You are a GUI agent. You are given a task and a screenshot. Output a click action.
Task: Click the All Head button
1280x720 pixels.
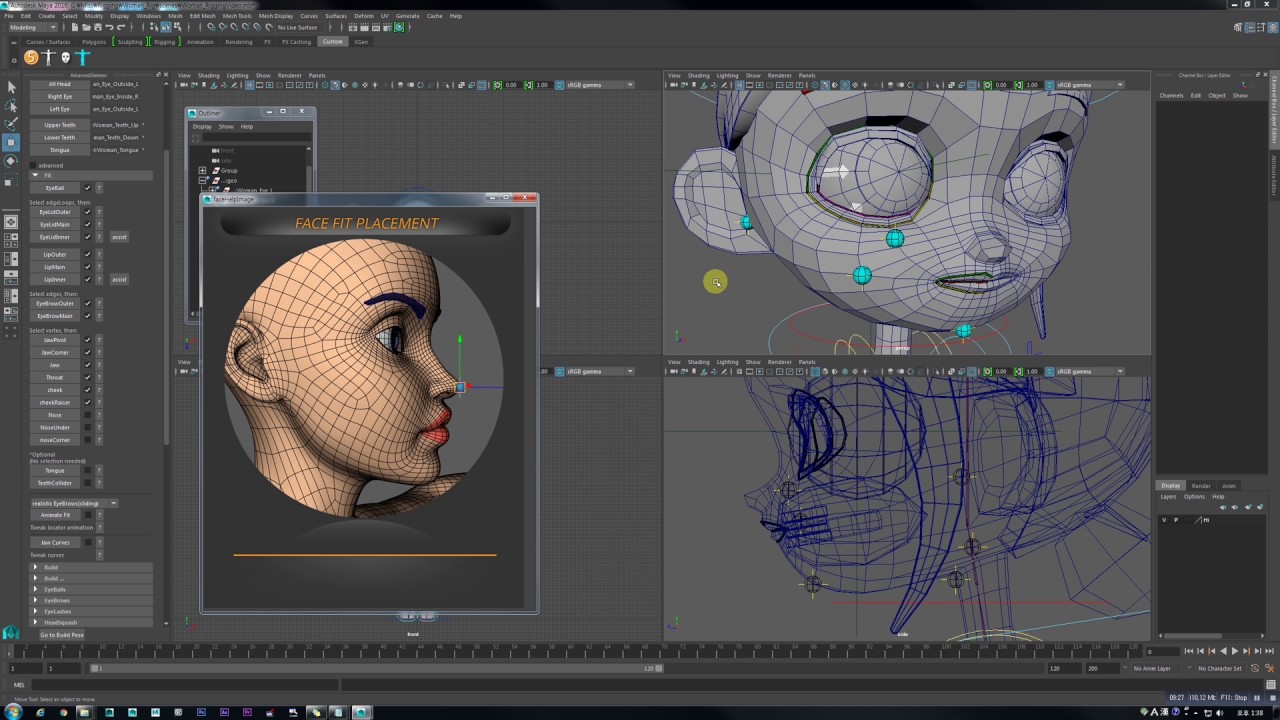coord(59,84)
